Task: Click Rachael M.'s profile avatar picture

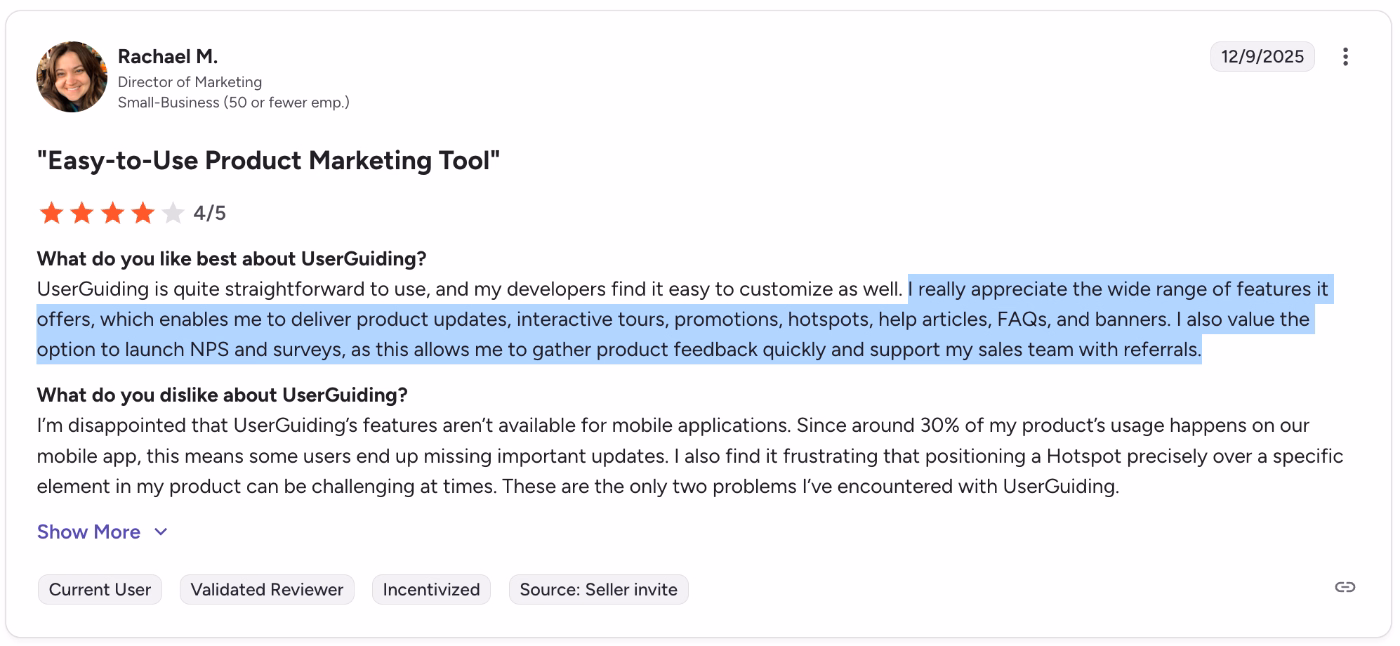Action: pyautogui.click(x=71, y=76)
